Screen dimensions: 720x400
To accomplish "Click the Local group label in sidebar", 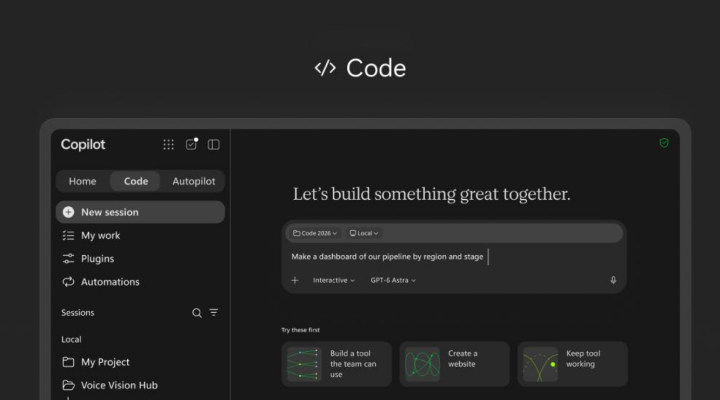I will coord(71,339).
